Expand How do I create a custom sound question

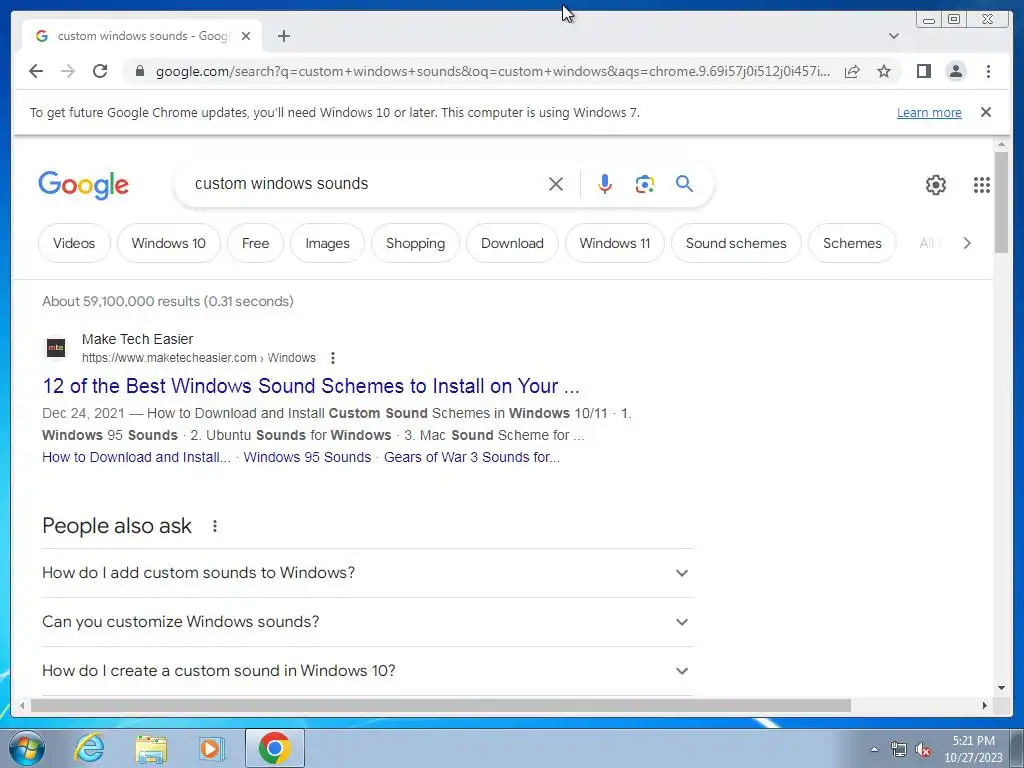click(x=368, y=671)
